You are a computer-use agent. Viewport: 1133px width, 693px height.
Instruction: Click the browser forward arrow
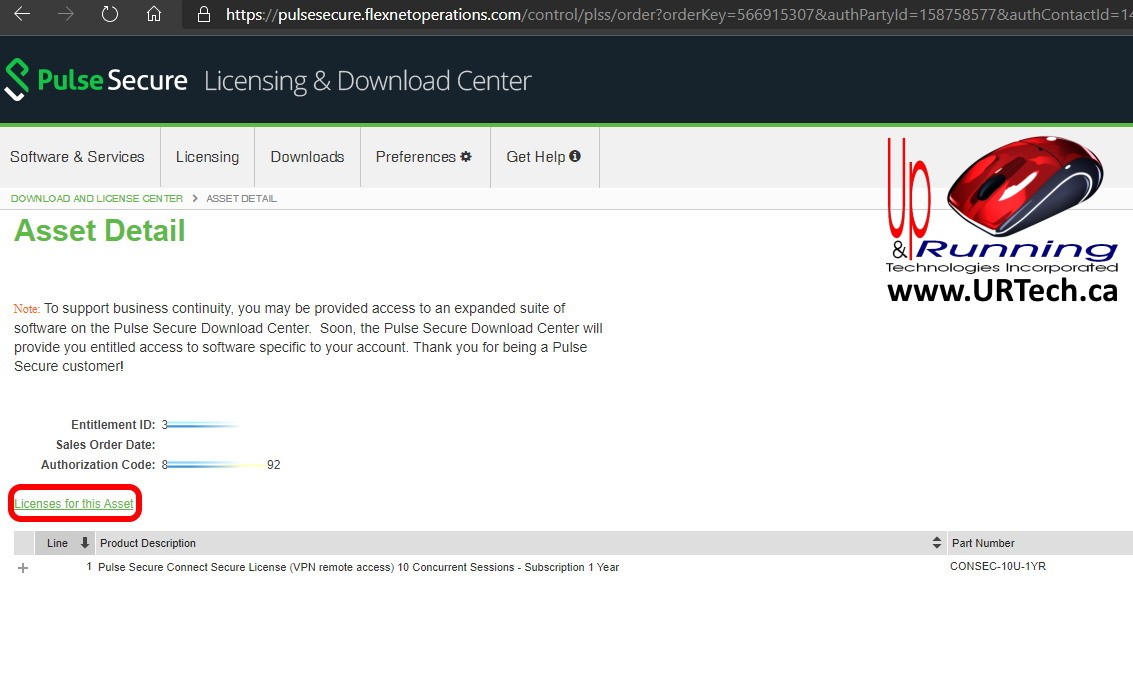tap(64, 14)
